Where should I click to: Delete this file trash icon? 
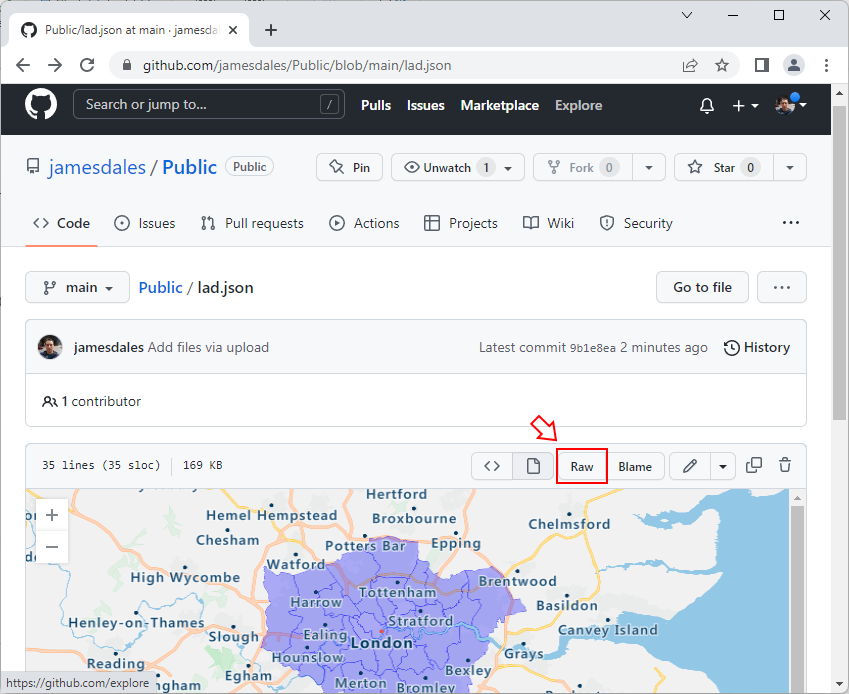click(x=785, y=466)
